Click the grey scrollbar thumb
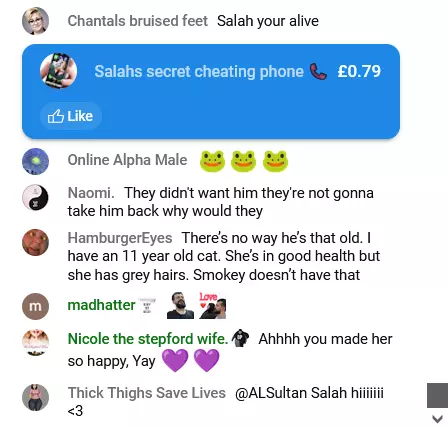448x426 pixels. pos(437,395)
